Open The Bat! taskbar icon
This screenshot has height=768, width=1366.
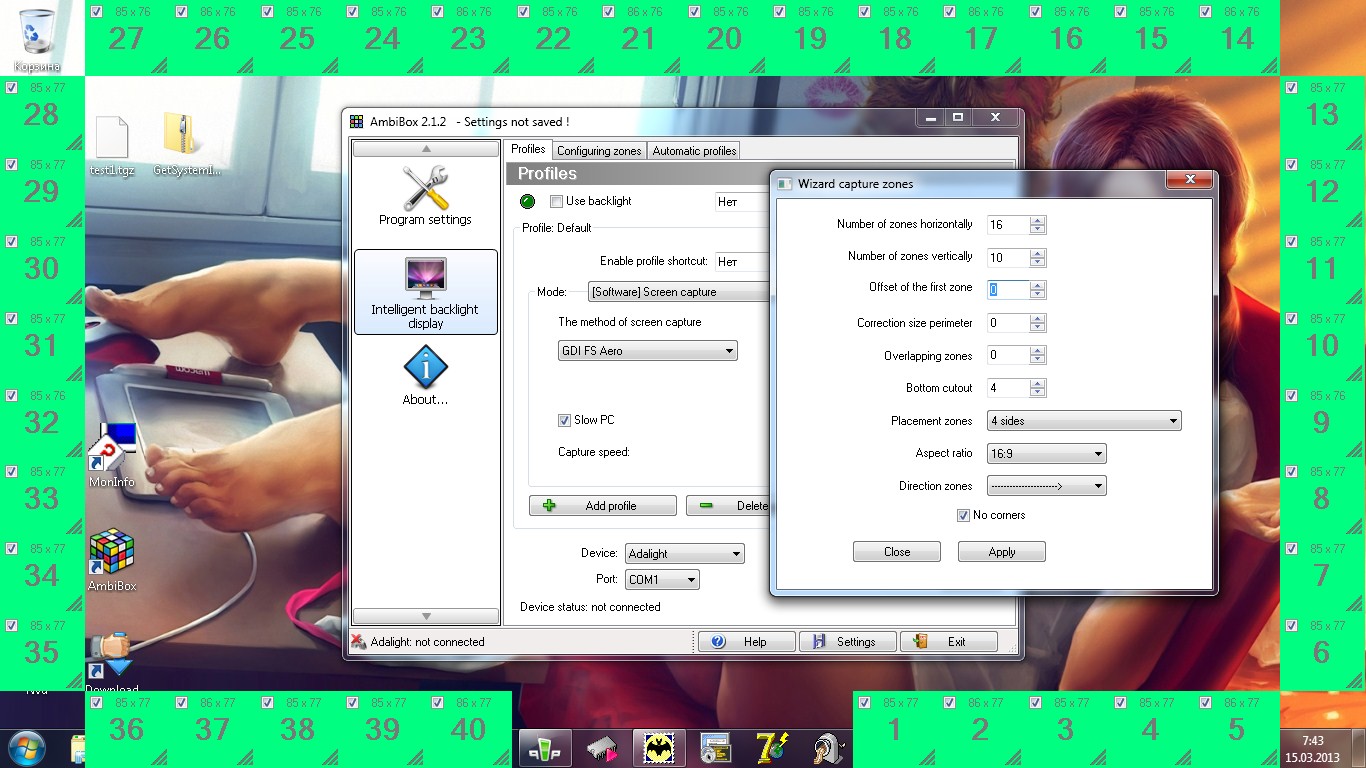pos(659,748)
